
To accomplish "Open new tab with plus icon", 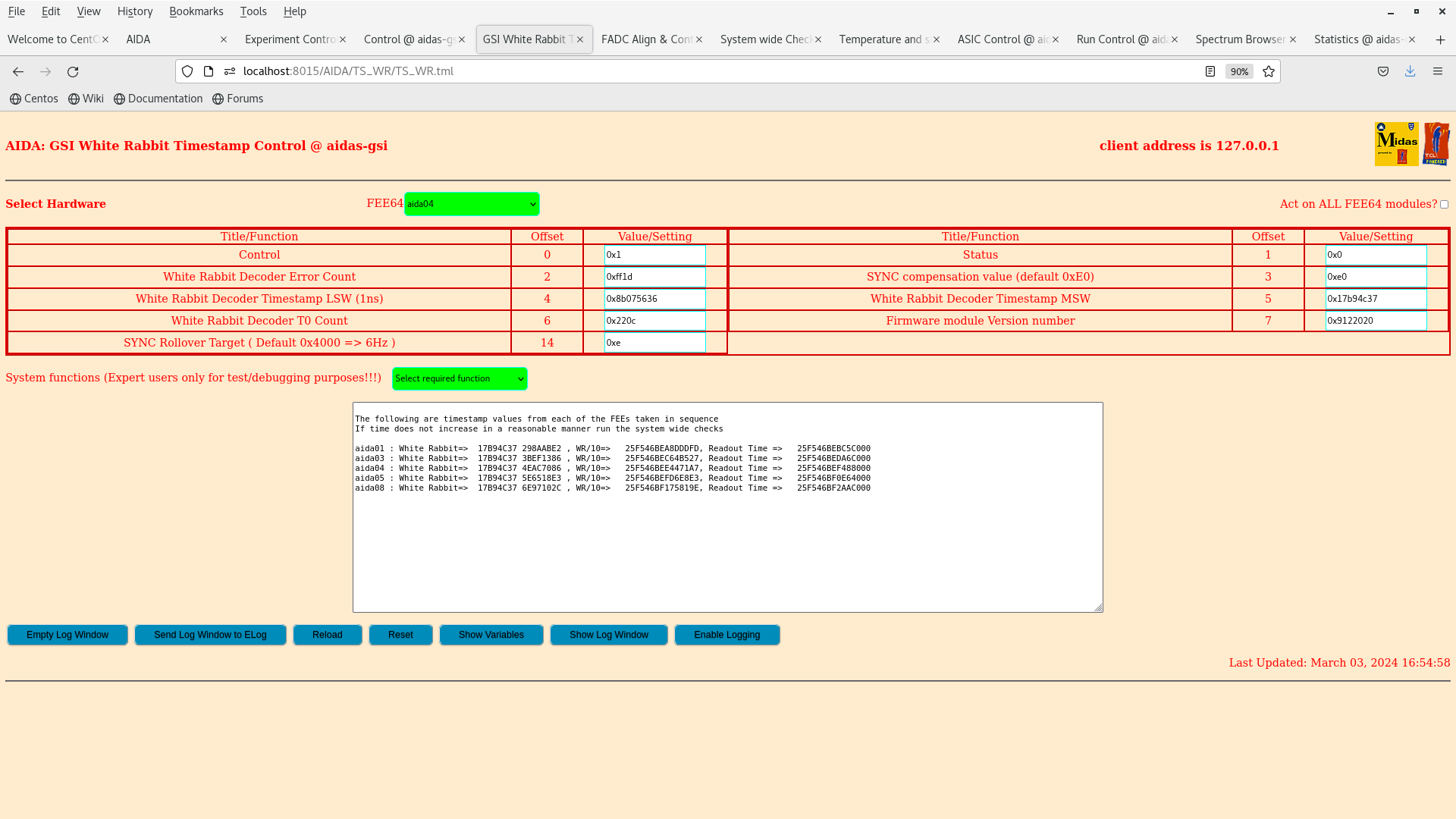I will pyautogui.click(x=1440, y=39).
